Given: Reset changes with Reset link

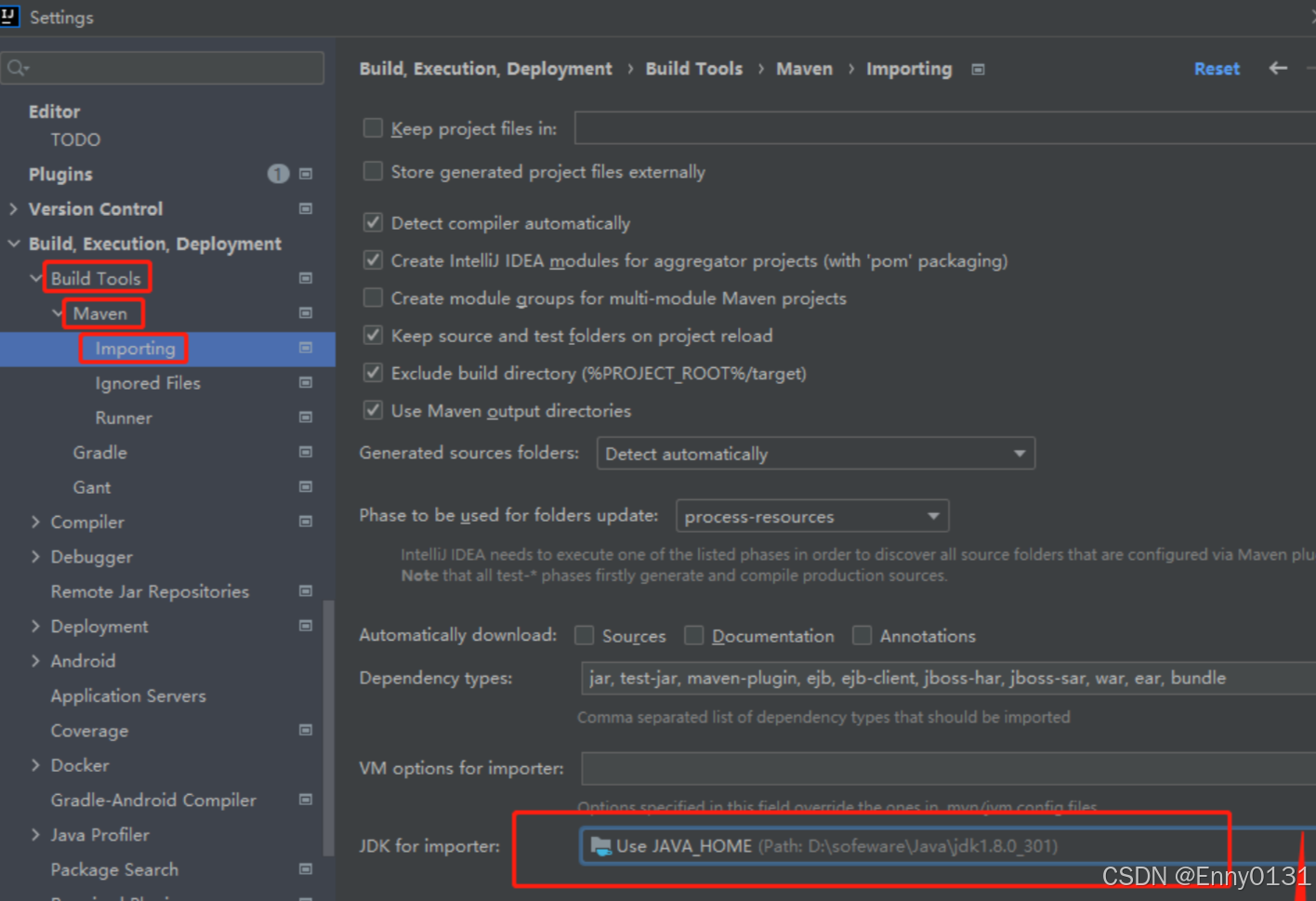Looking at the screenshot, I should 1217,69.
